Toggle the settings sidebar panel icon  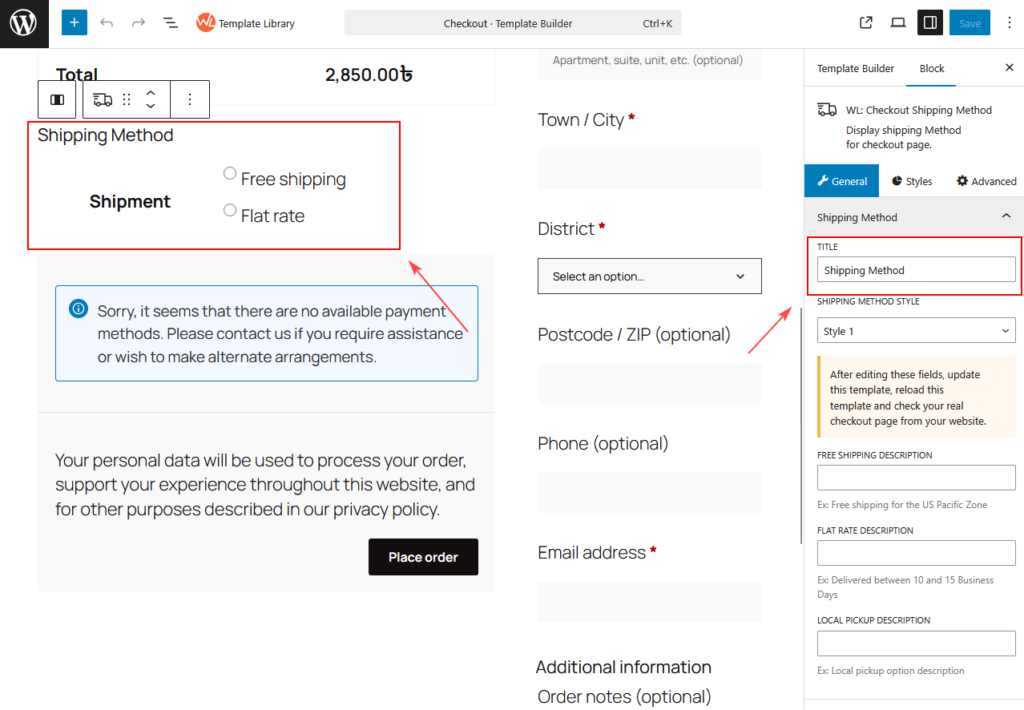[x=930, y=22]
